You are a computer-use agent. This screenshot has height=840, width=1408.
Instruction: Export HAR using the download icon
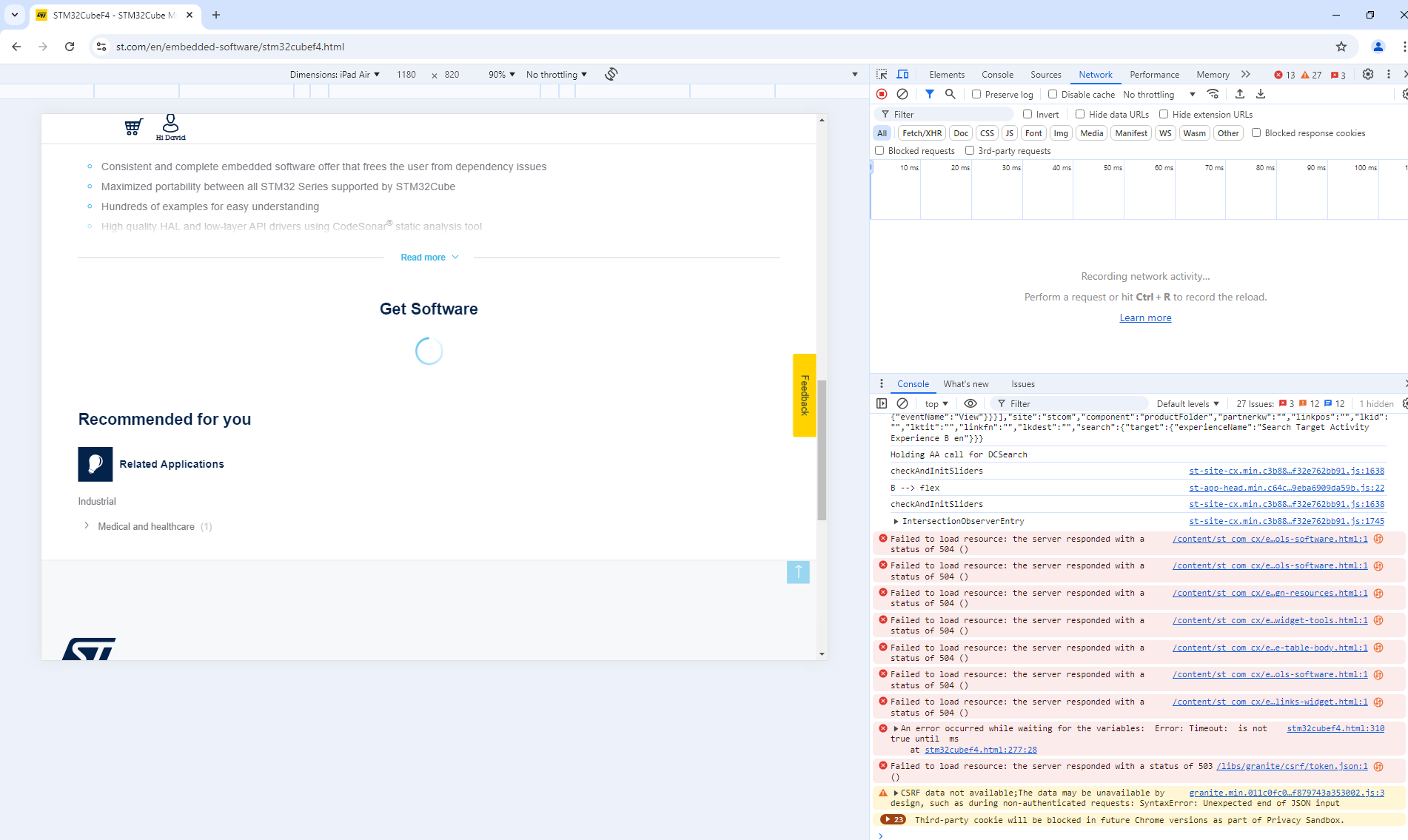[x=1261, y=94]
